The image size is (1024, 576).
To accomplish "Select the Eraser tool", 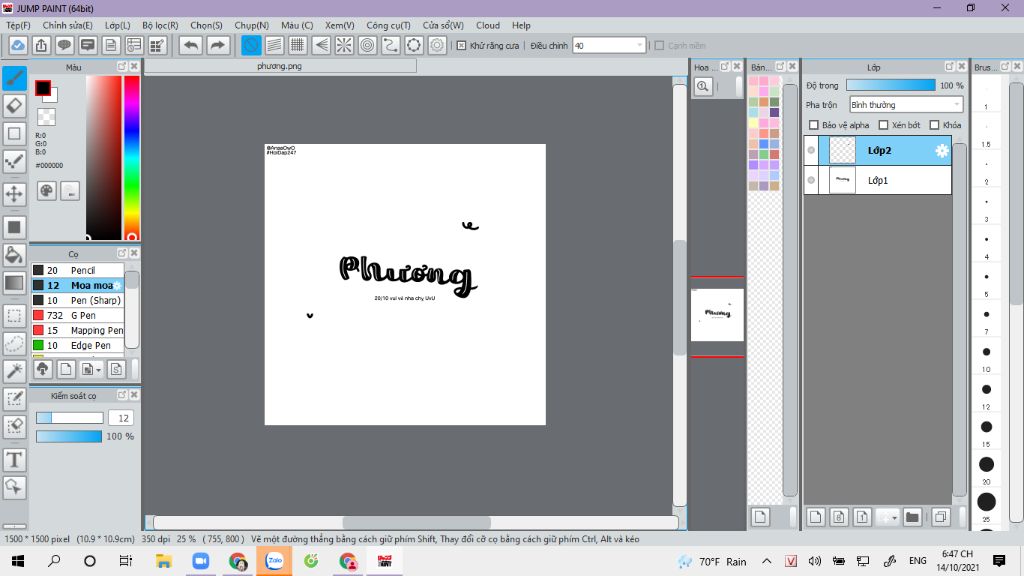I will pos(14,106).
